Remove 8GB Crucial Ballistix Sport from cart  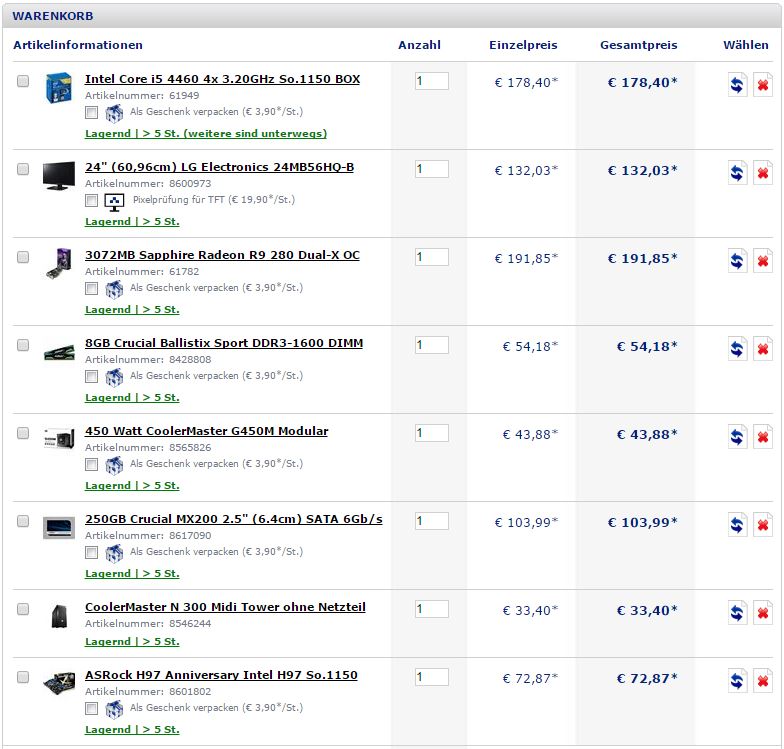(763, 349)
